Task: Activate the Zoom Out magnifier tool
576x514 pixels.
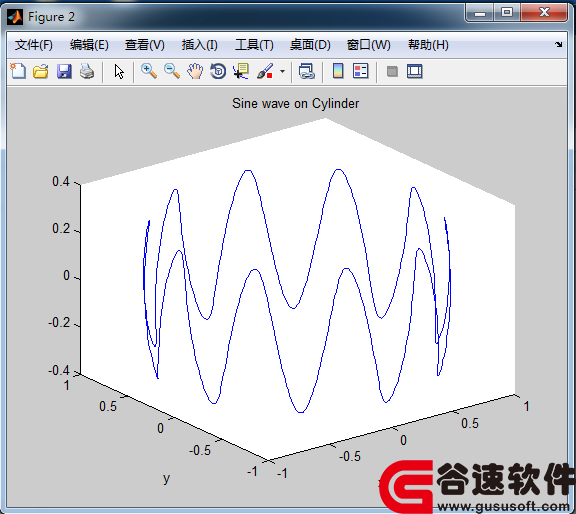Action: (172, 71)
